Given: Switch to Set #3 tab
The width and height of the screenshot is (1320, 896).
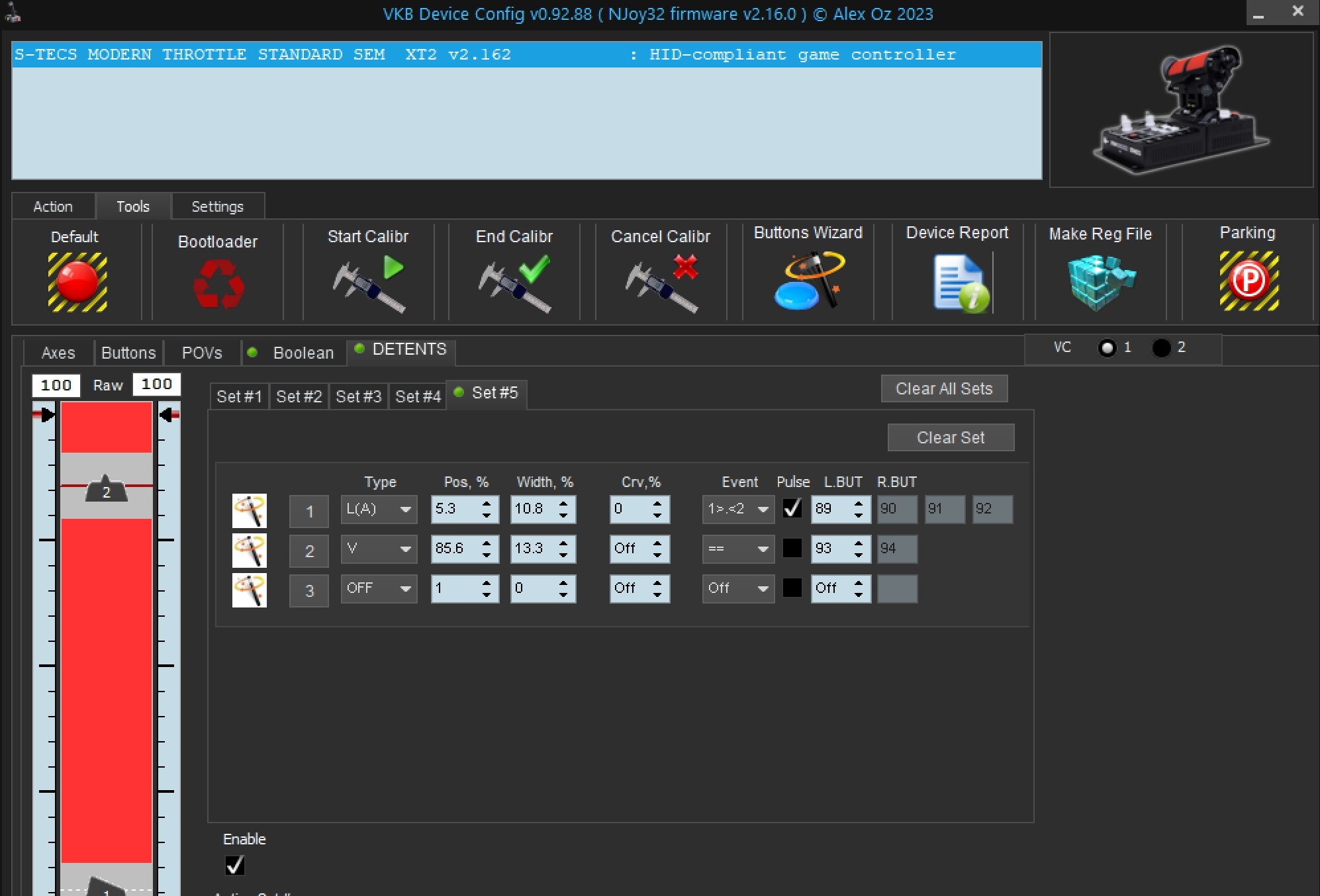Looking at the screenshot, I should point(359,396).
